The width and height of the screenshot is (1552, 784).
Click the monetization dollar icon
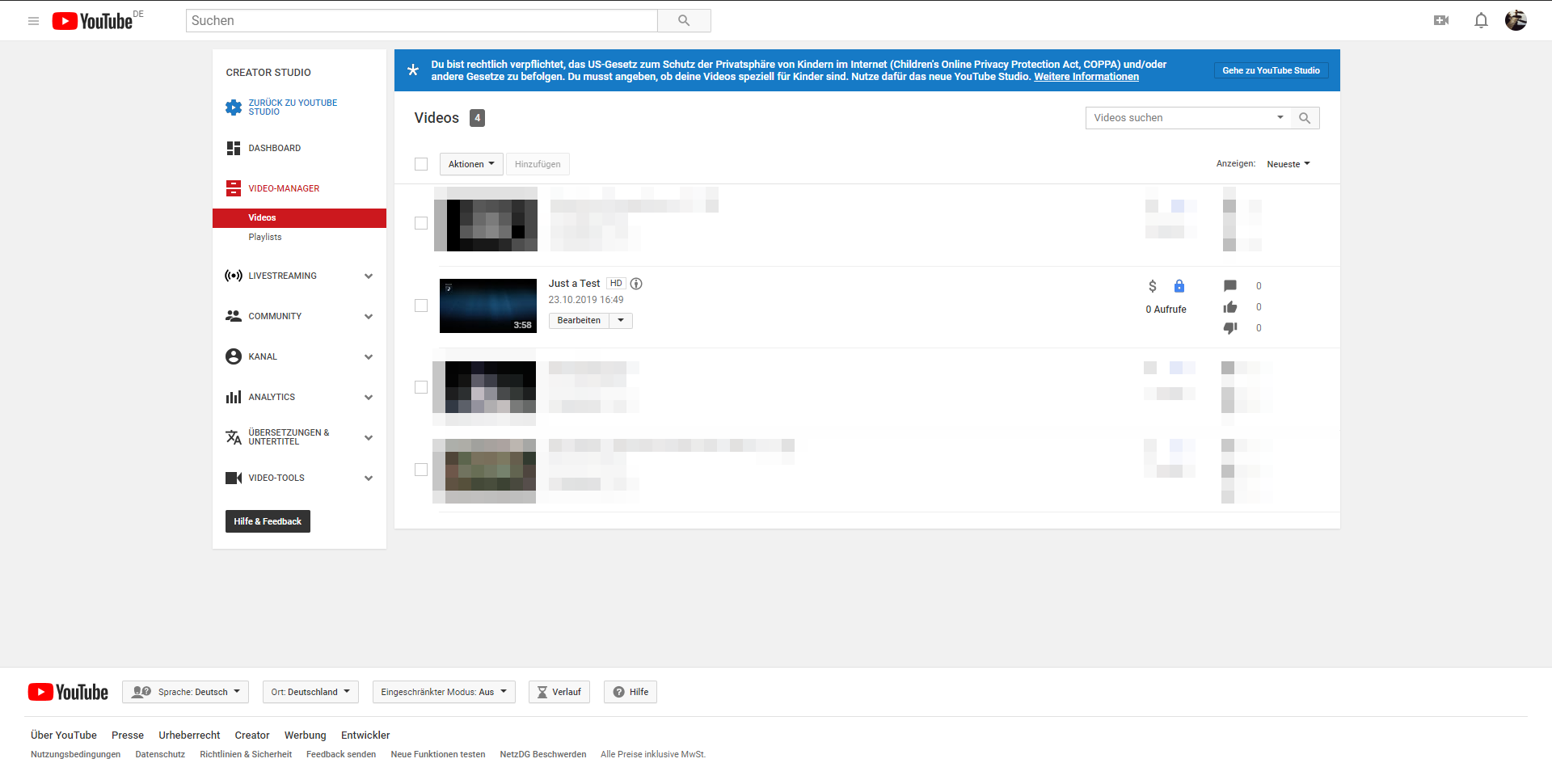click(x=1153, y=286)
